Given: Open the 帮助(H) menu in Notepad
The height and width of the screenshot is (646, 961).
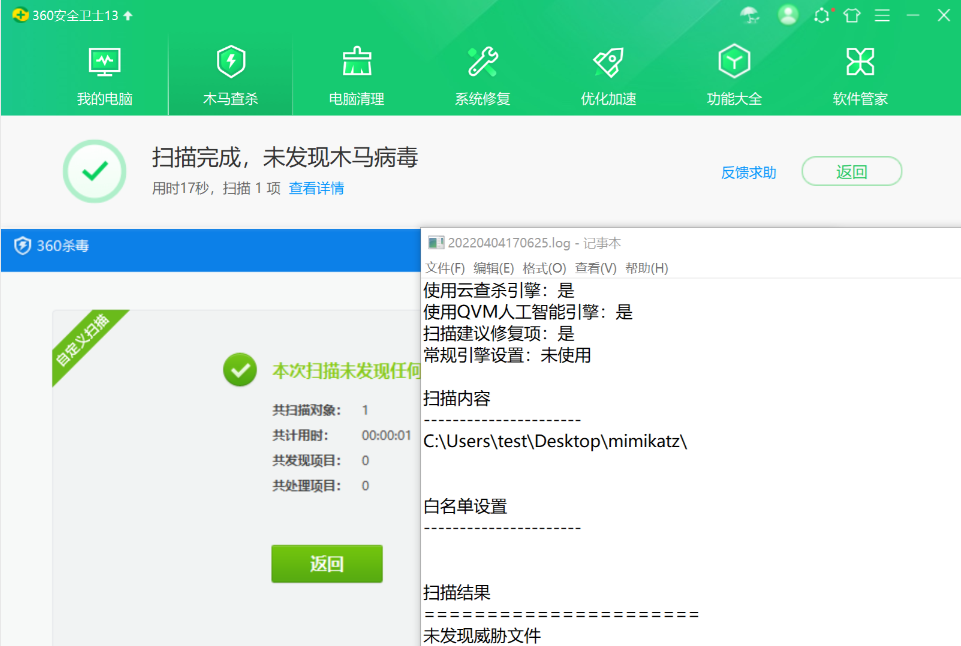Looking at the screenshot, I should click(647, 268).
